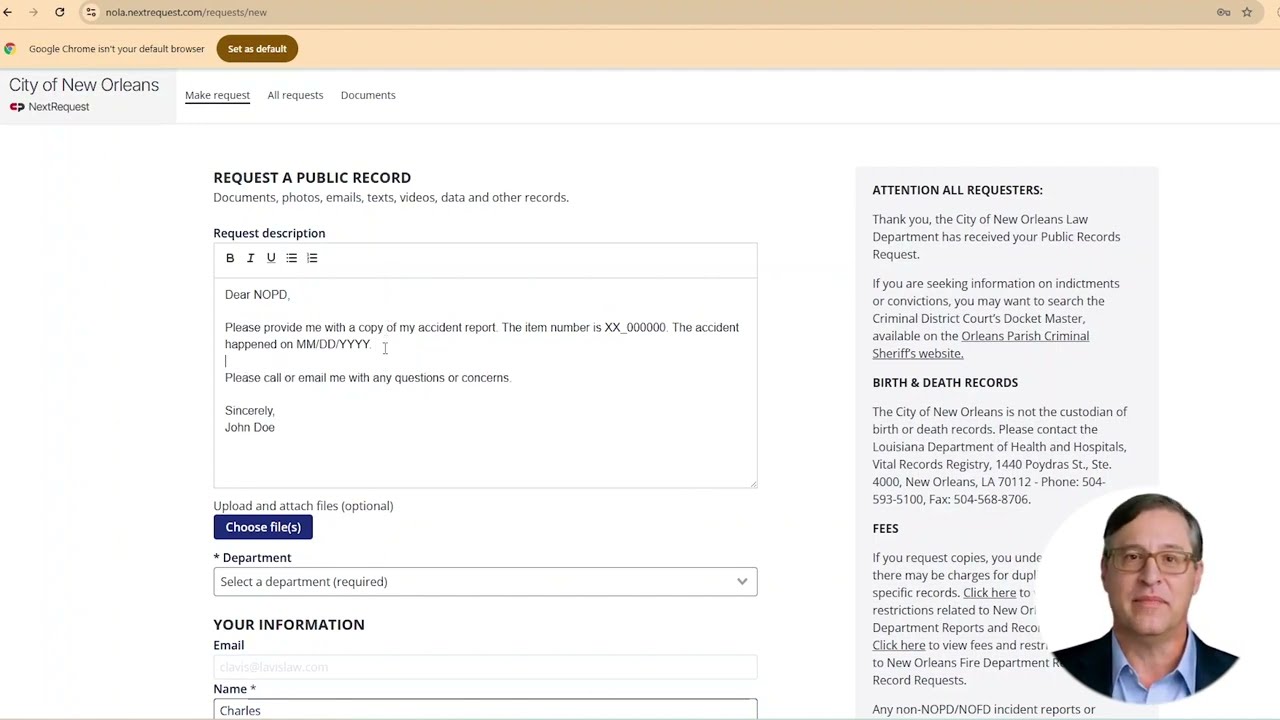1280x720 pixels.
Task: Click the browser forward arrow
Action: (33, 12)
